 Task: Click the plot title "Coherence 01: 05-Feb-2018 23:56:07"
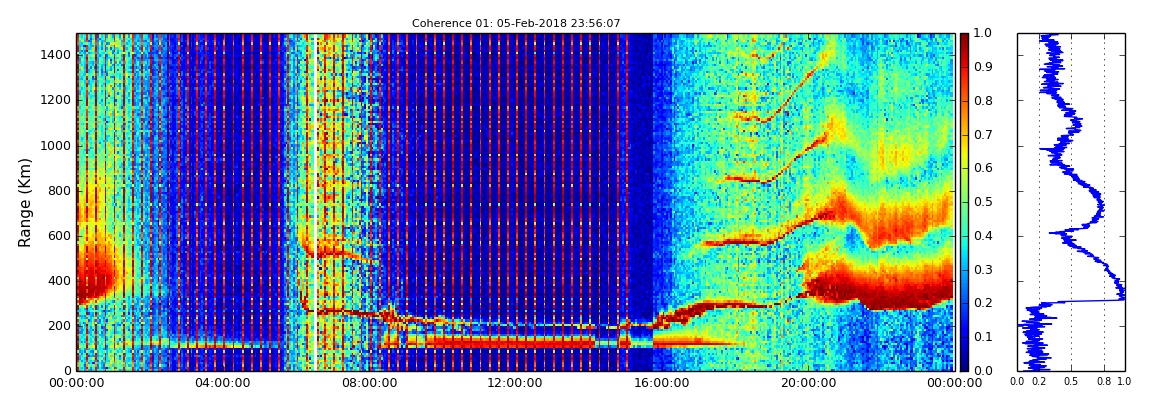[x=516, y=23]
